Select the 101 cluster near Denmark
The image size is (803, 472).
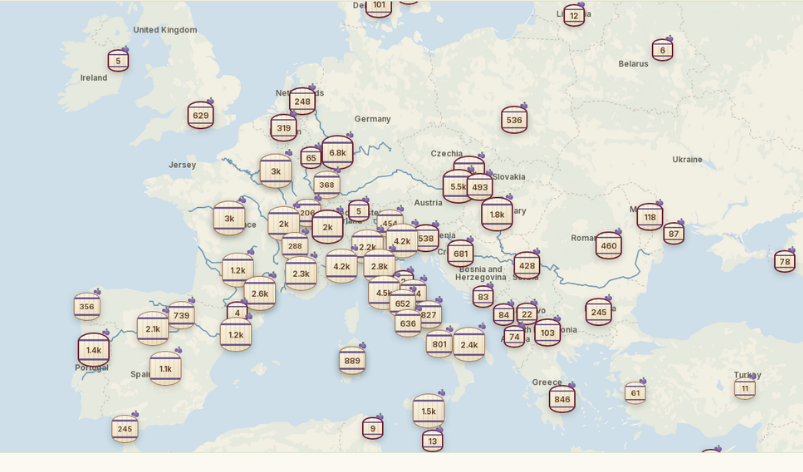click(379, 7)
